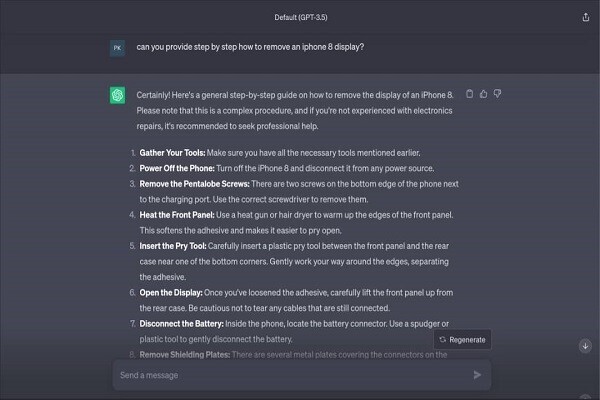Click the Remove Shielding Plates step
This screenshot has width=600, height=400.
[293, 355]
